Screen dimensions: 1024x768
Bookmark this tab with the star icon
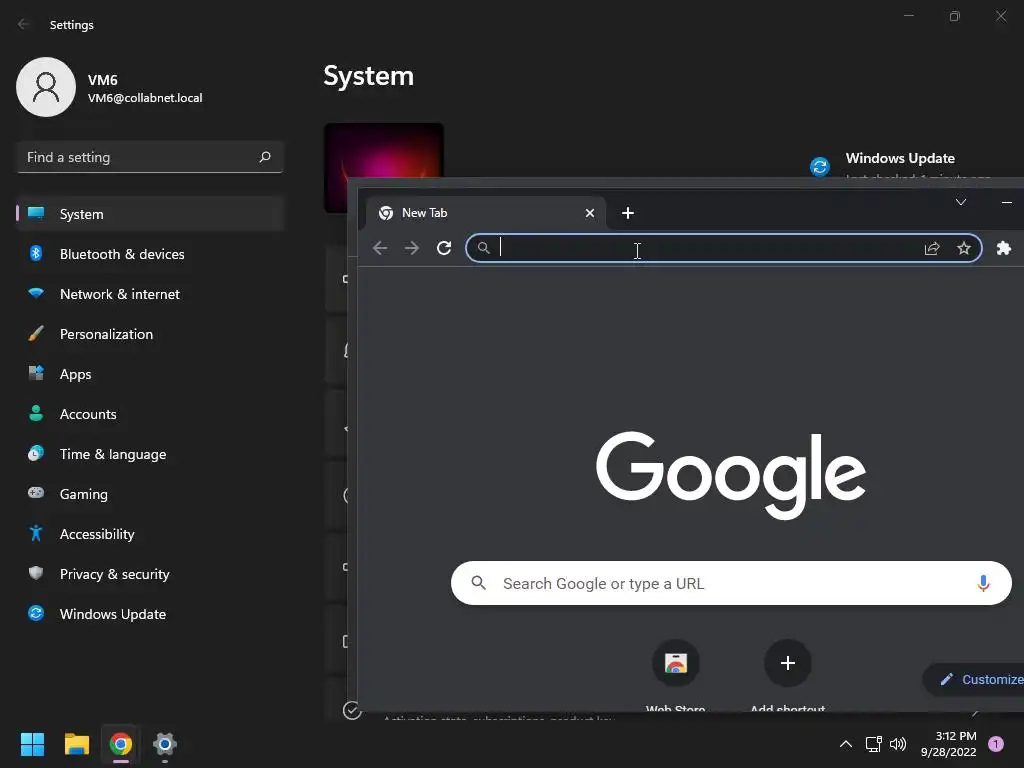pyautogui.click(x=964, y=248)
